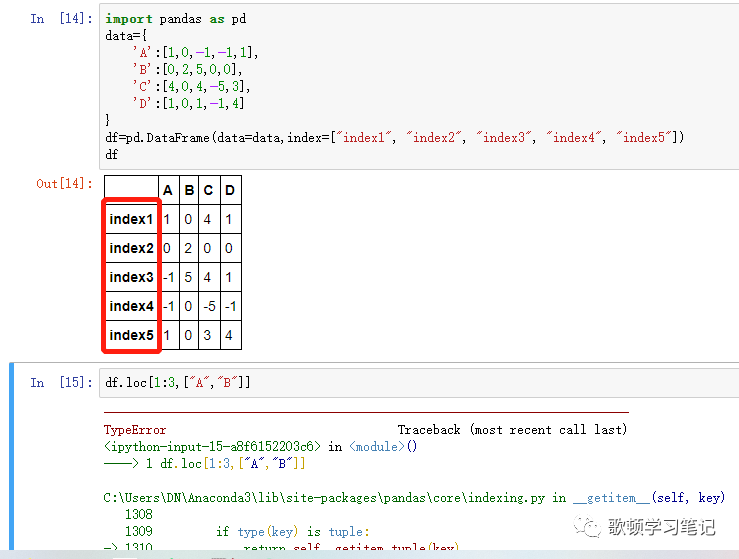This screenshot has height=559, width=739.
Task: Click the index5 row label
Action: tap(131, 335)
